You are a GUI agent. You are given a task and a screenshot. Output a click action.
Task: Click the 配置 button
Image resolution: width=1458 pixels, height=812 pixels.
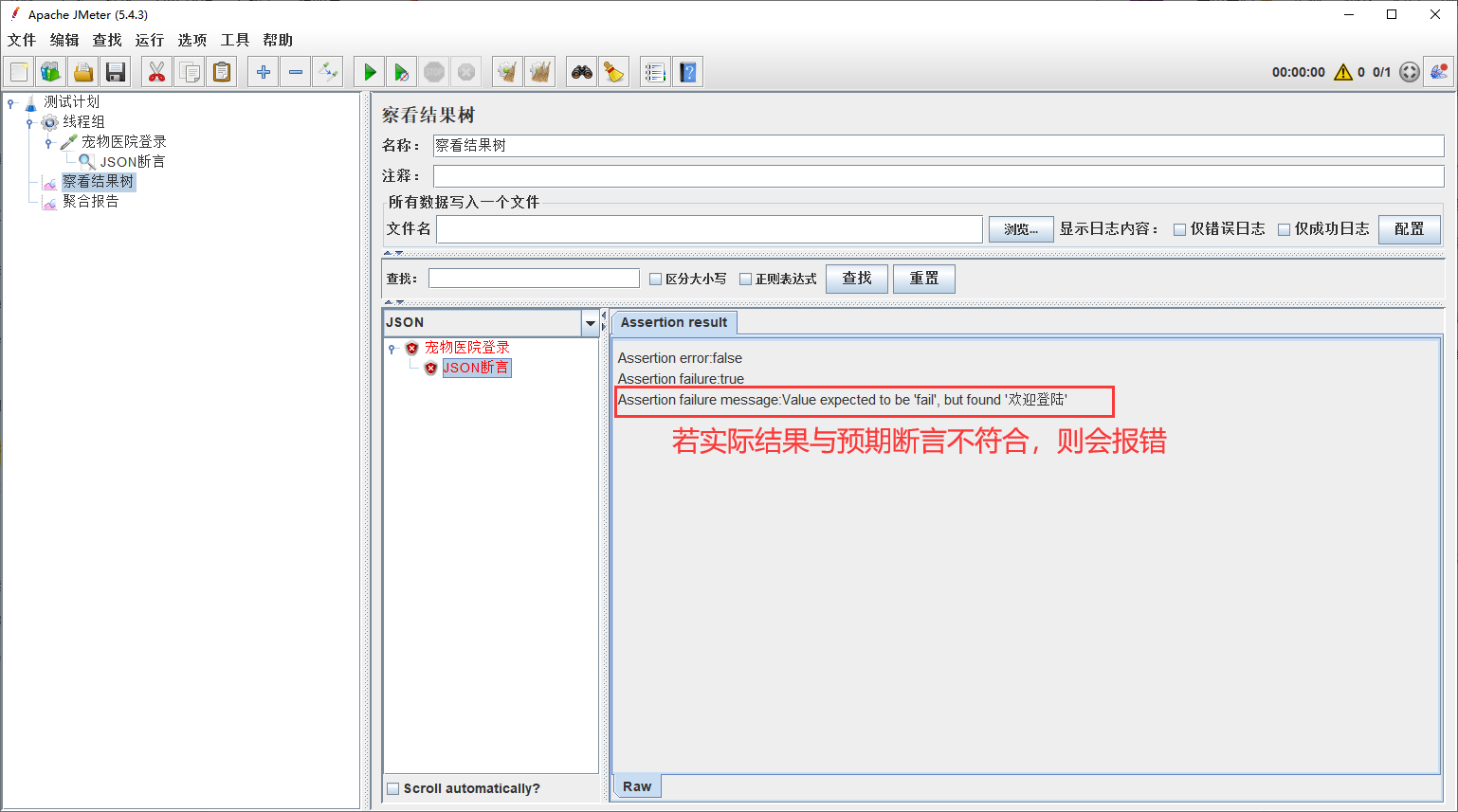[x=1409, y=229]
